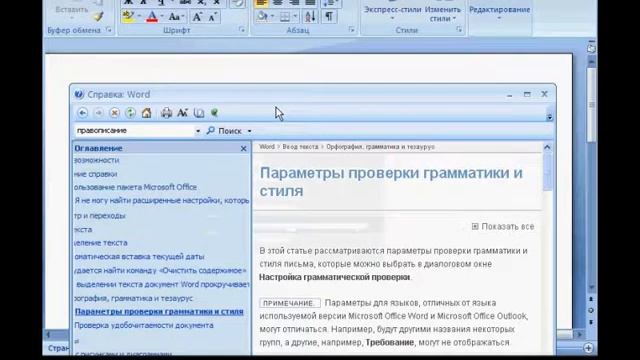The width and height of the screenshot is (640, 360).
Task: Click Word horizontal scroll left arrow
Action: point(48,334)
